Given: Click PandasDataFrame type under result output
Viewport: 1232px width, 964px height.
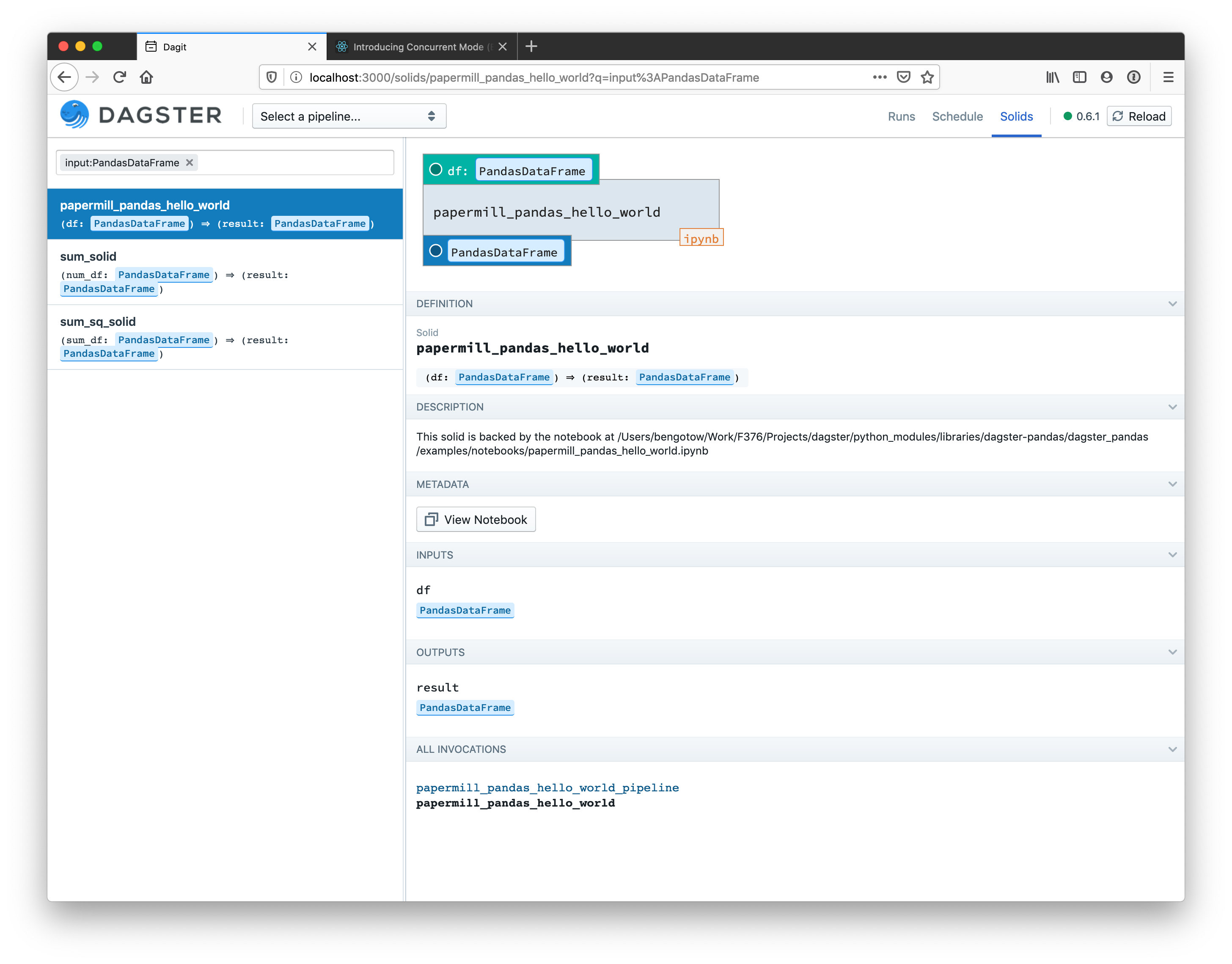Looking at the screenshot, I should click(465, 708).
